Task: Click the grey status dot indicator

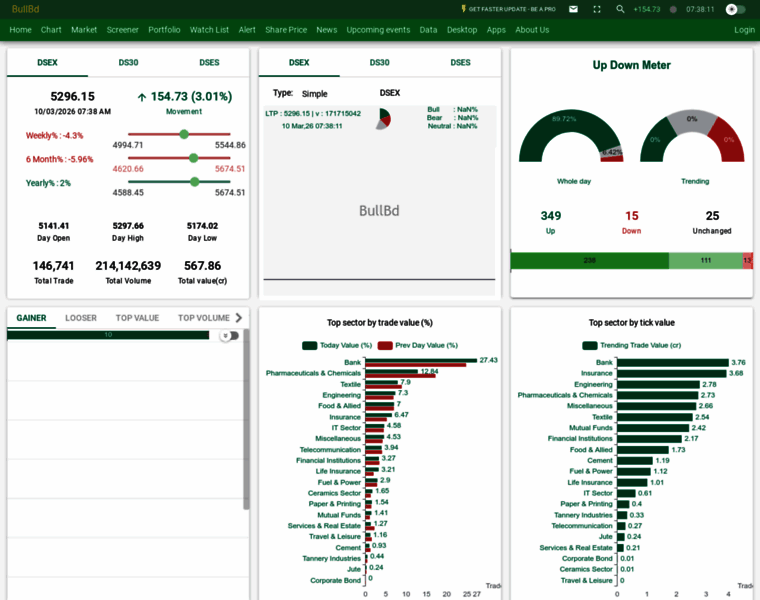Action: (673, 9)
